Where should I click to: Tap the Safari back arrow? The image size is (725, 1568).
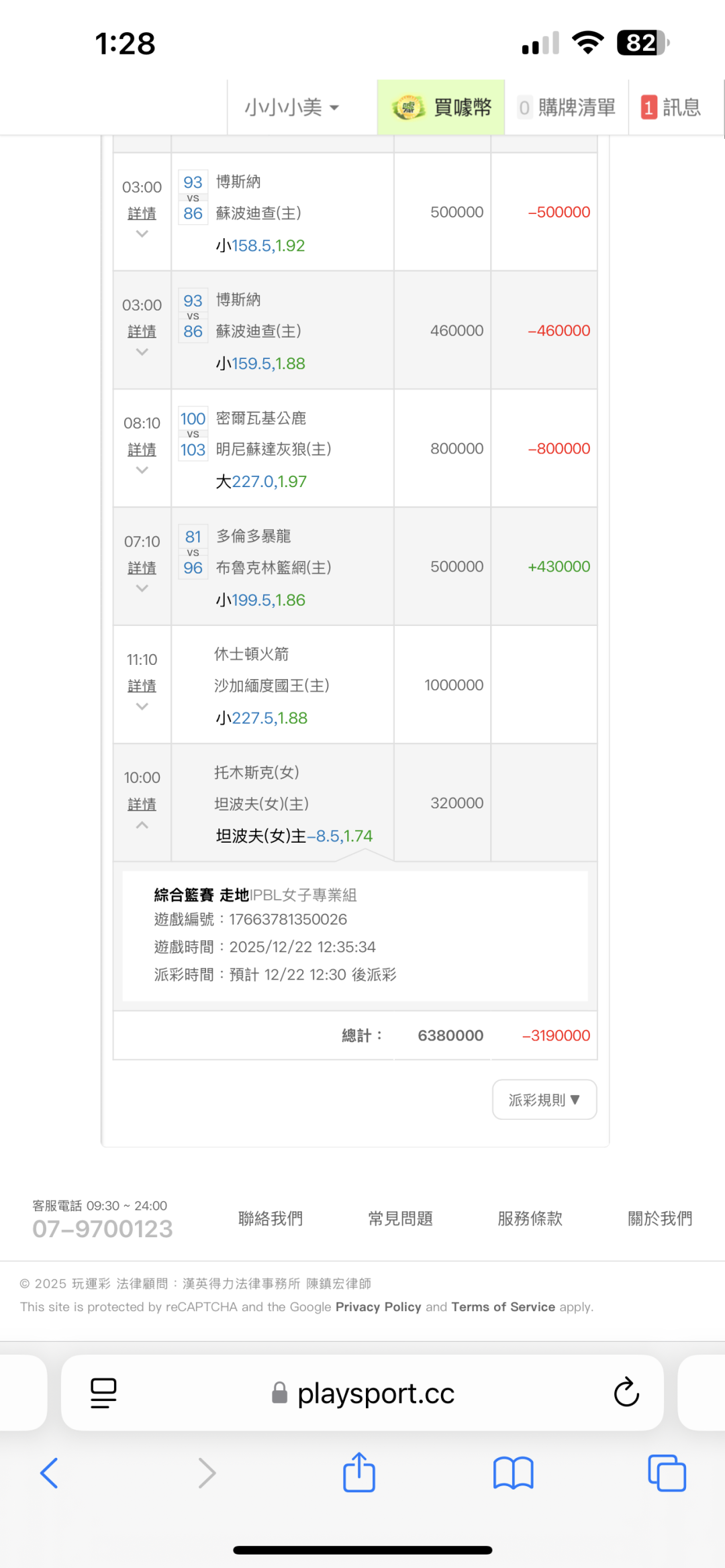point(50,1473)
